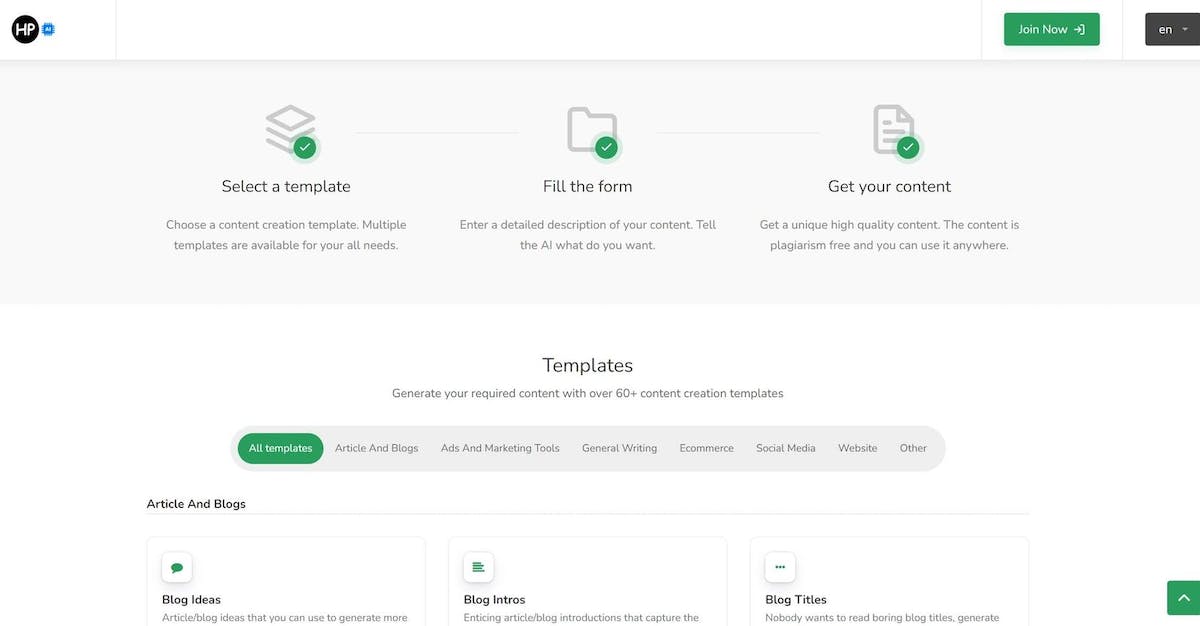The height and width of the screenshot is (626, 1200).
Task: Click the scroll-to-top arrow button
Action: click(x=1183, y=598)
